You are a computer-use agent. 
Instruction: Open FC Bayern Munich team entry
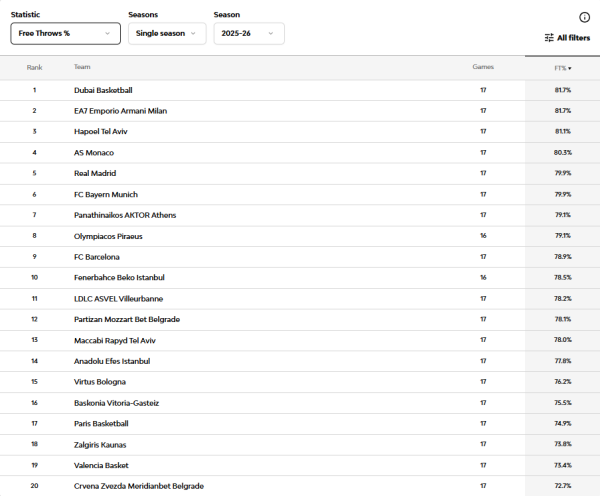[x=106, y=194]
